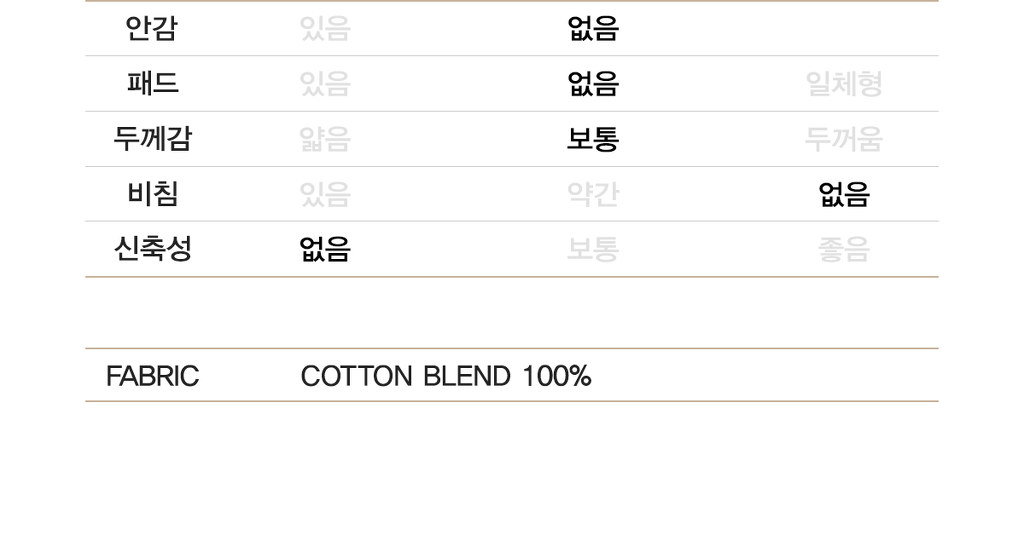The image size is (1024, 558).
Task: Choose 없음 option for 패드
Action: [593, 84]
